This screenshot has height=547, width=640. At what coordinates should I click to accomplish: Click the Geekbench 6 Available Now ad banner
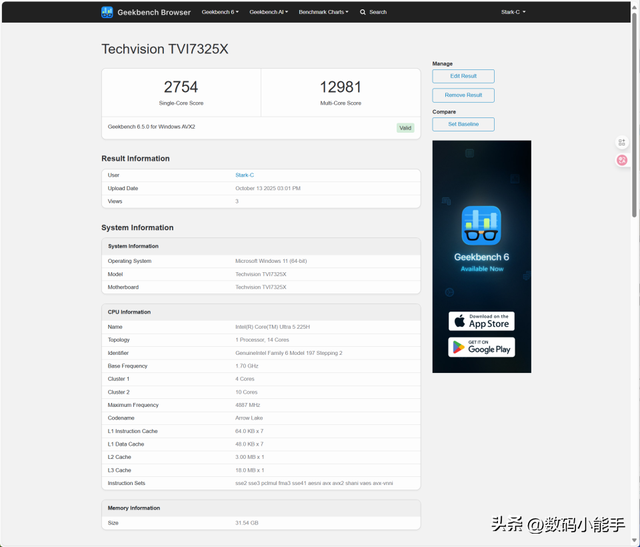[x=482, y=256]
